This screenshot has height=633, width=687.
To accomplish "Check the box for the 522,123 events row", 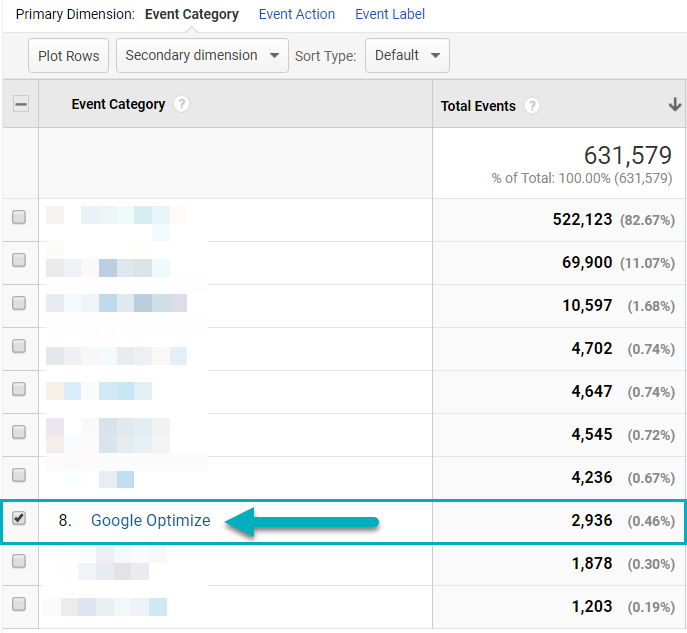I will (19, 217).
